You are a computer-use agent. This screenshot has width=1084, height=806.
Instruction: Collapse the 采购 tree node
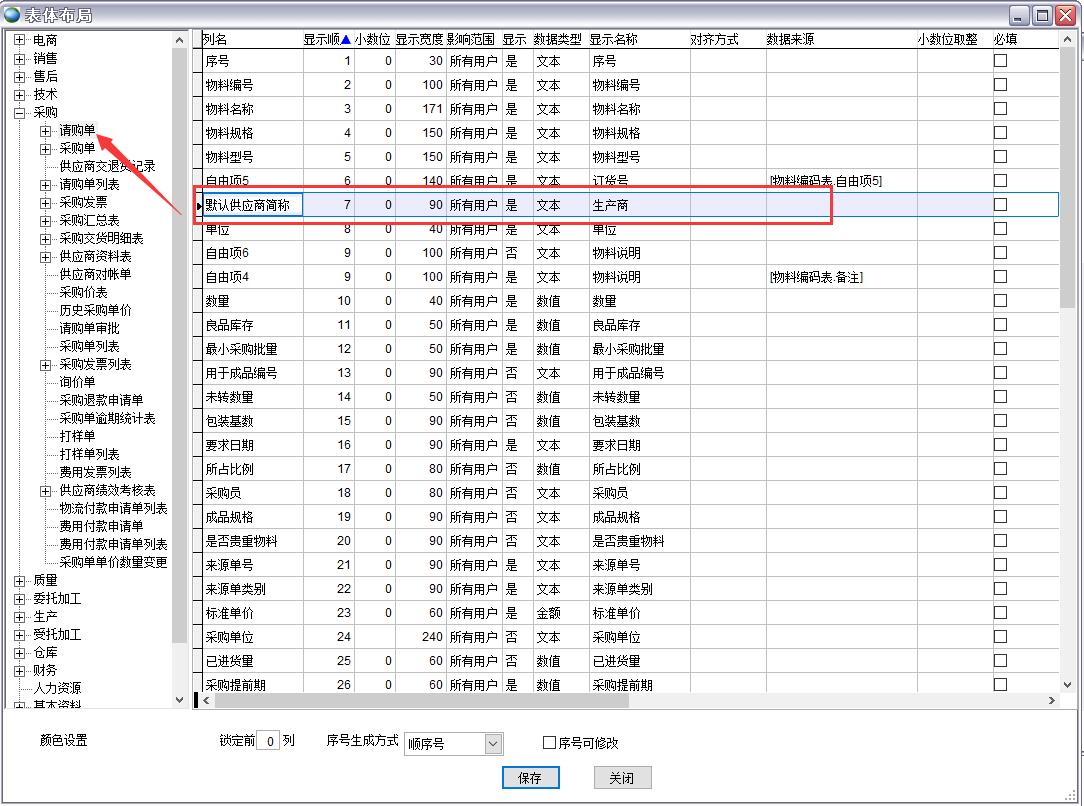point(19,112)
